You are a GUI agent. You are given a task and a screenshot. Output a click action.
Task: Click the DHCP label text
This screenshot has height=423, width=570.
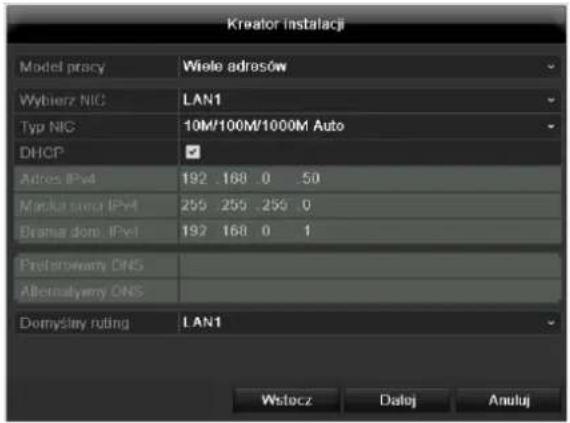coord(42,153)
